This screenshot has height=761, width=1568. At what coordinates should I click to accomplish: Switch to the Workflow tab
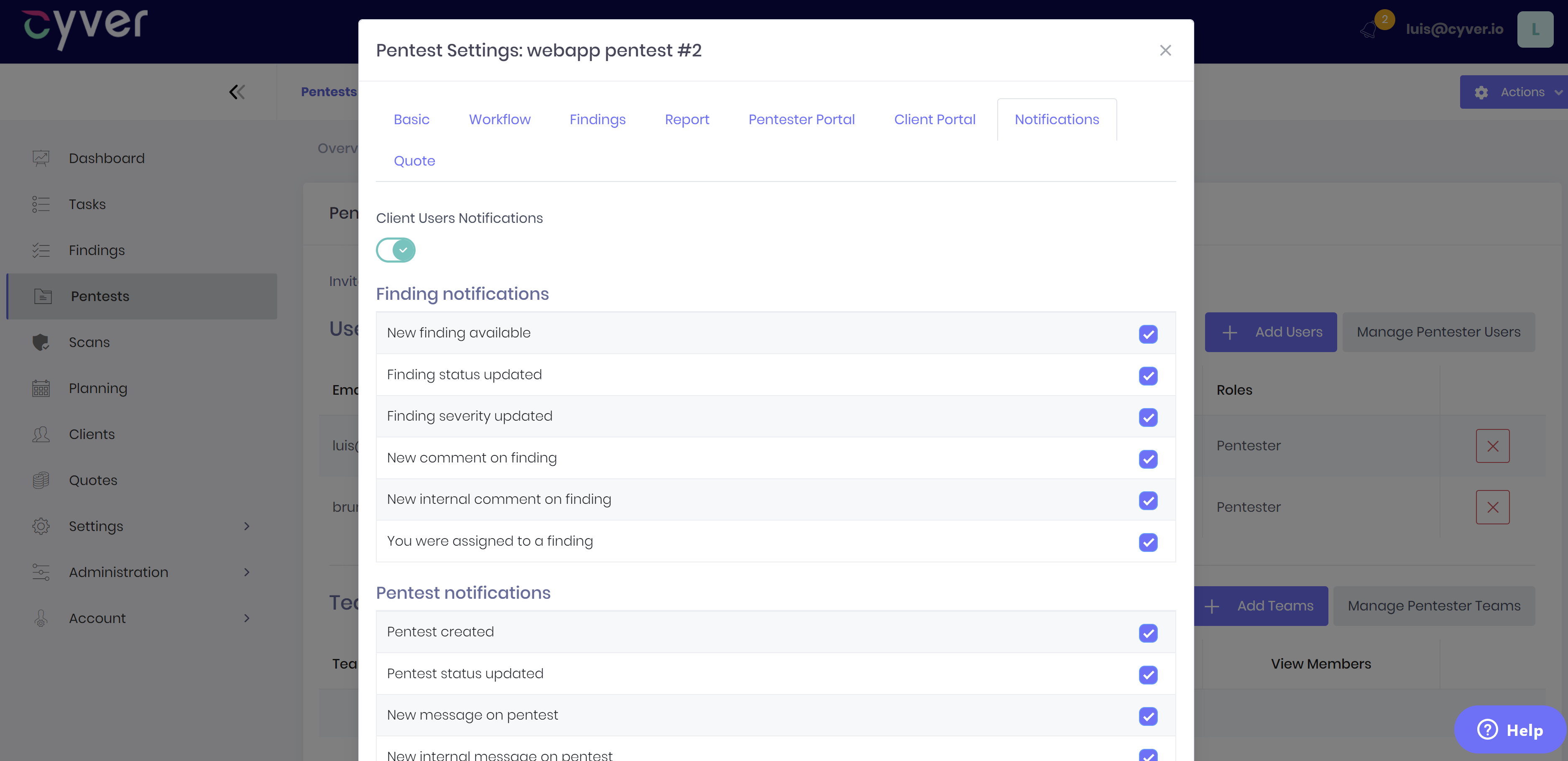pos(499,119)
